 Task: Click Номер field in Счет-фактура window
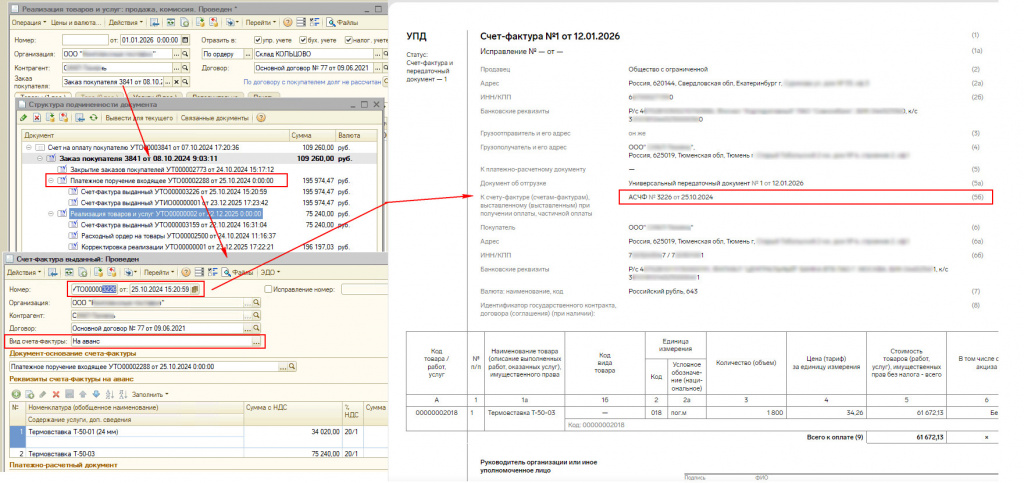(x=97, y=289)
